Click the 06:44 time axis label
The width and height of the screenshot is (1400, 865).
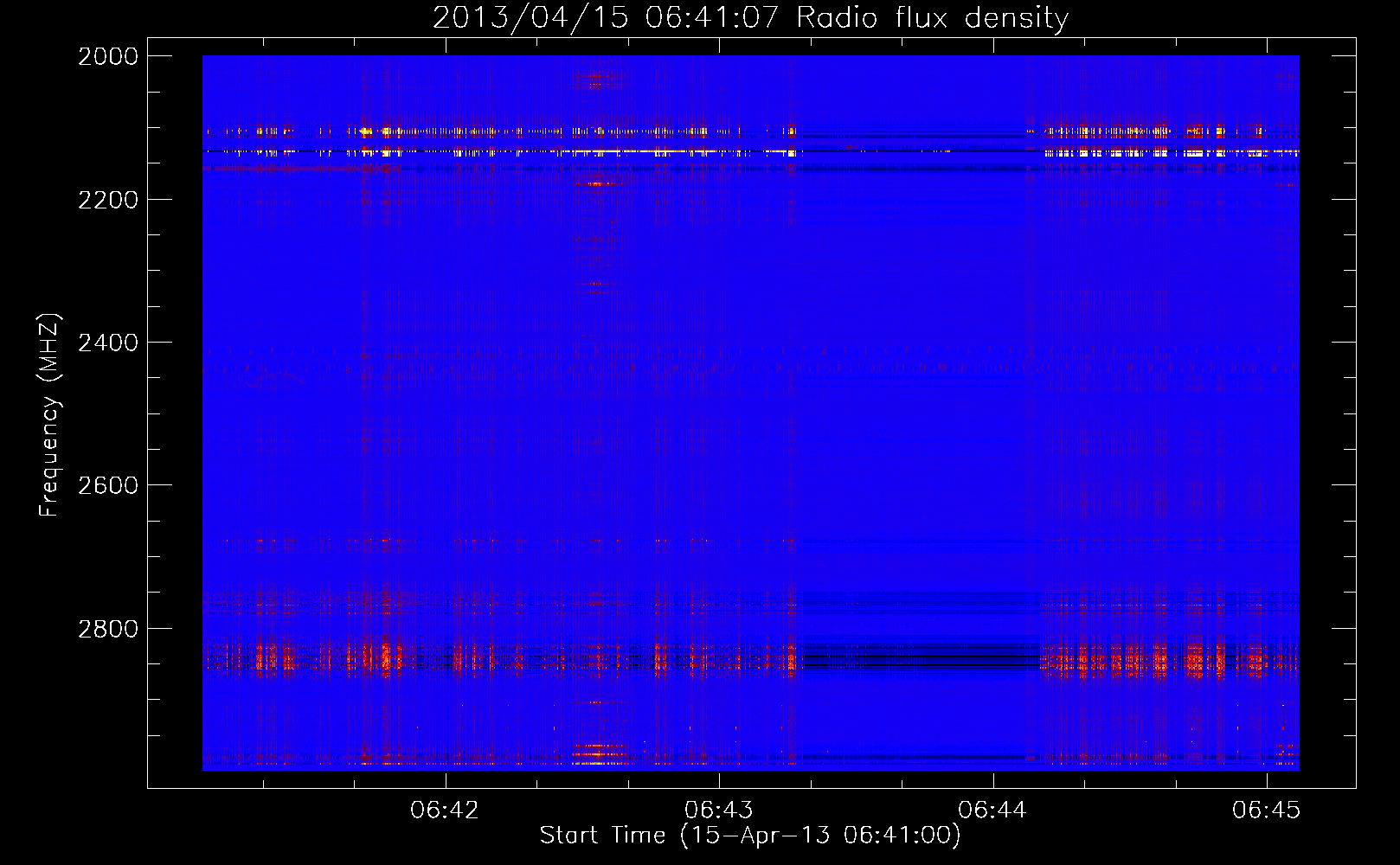[x=992, y=811]
